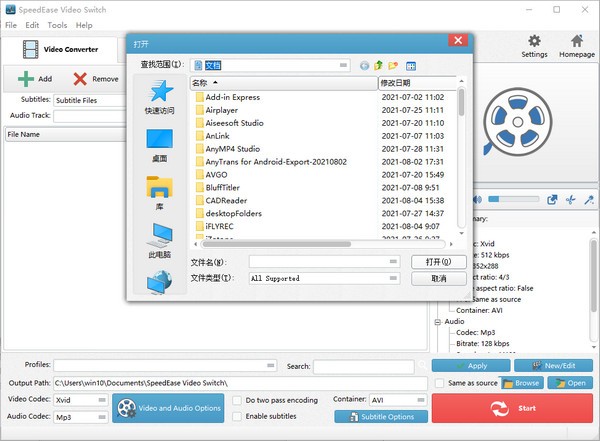Image resolution: width=600 pixels, height=441 pixels.
Task: Open the Edit menu
Action: 32,25
